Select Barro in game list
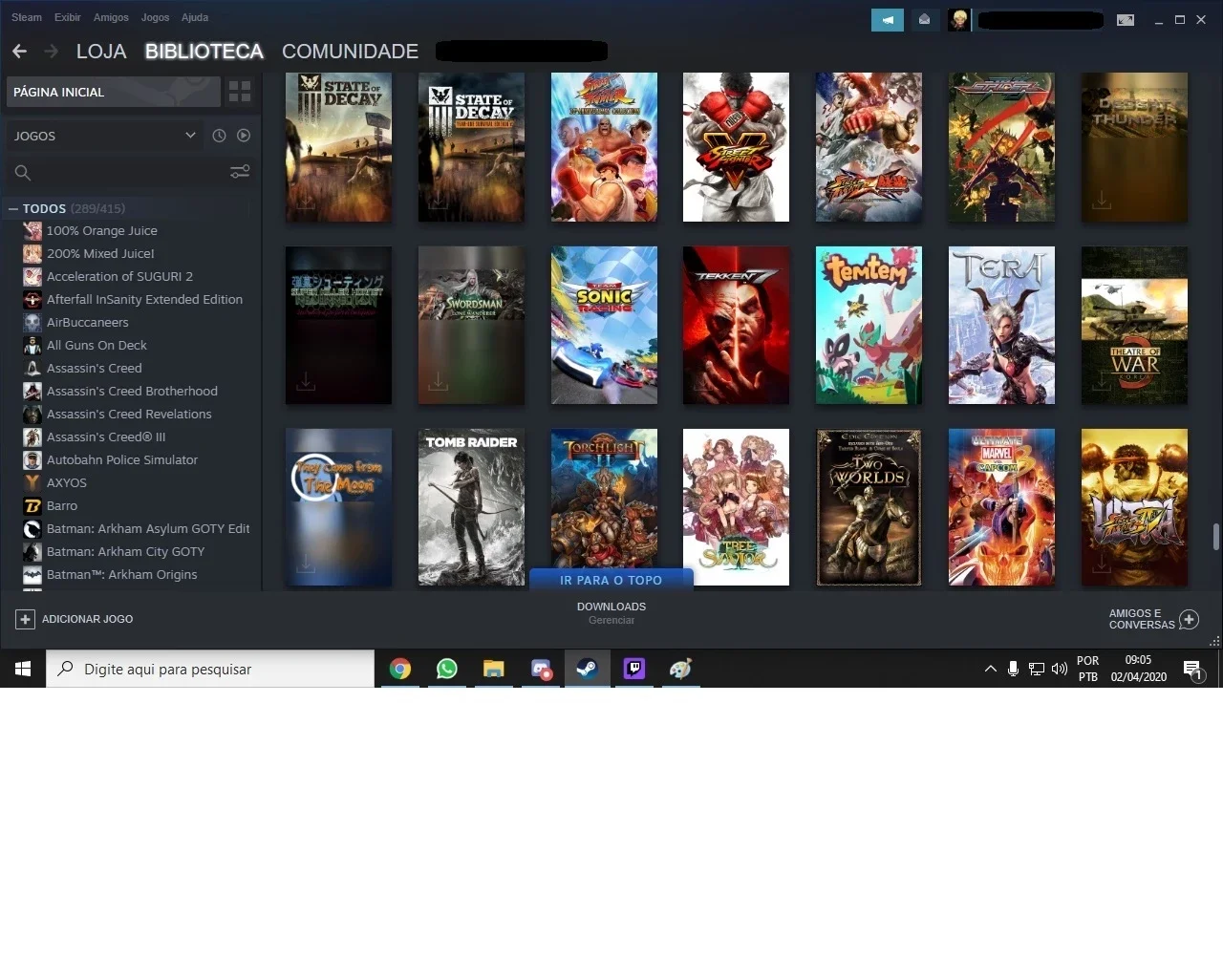This screenshot has width=1223, height=980. (x=62, y=505)
